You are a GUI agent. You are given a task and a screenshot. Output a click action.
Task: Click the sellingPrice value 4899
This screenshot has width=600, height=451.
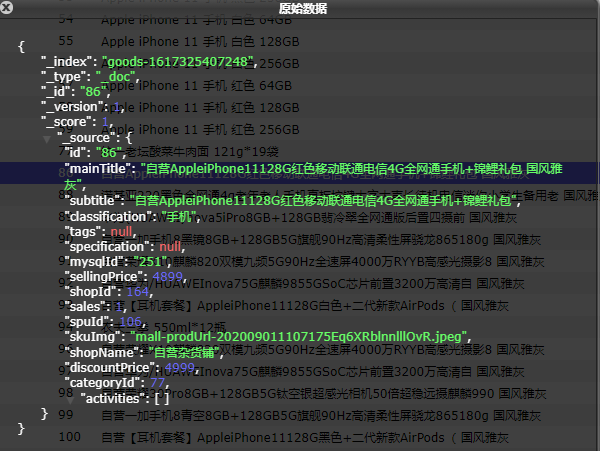[x=168, y=277]
